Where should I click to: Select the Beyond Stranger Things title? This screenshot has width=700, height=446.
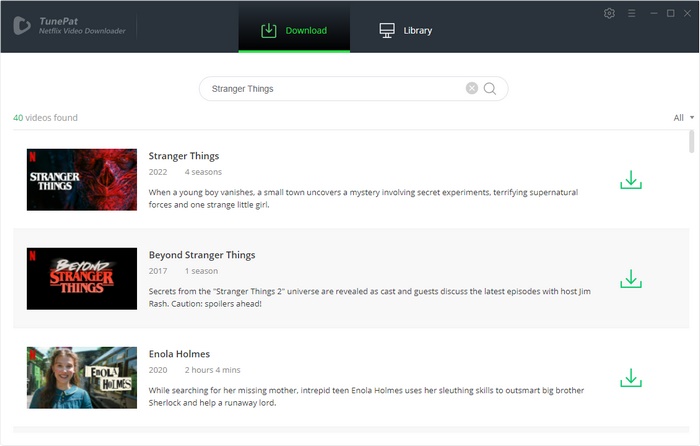click(202, 255)
